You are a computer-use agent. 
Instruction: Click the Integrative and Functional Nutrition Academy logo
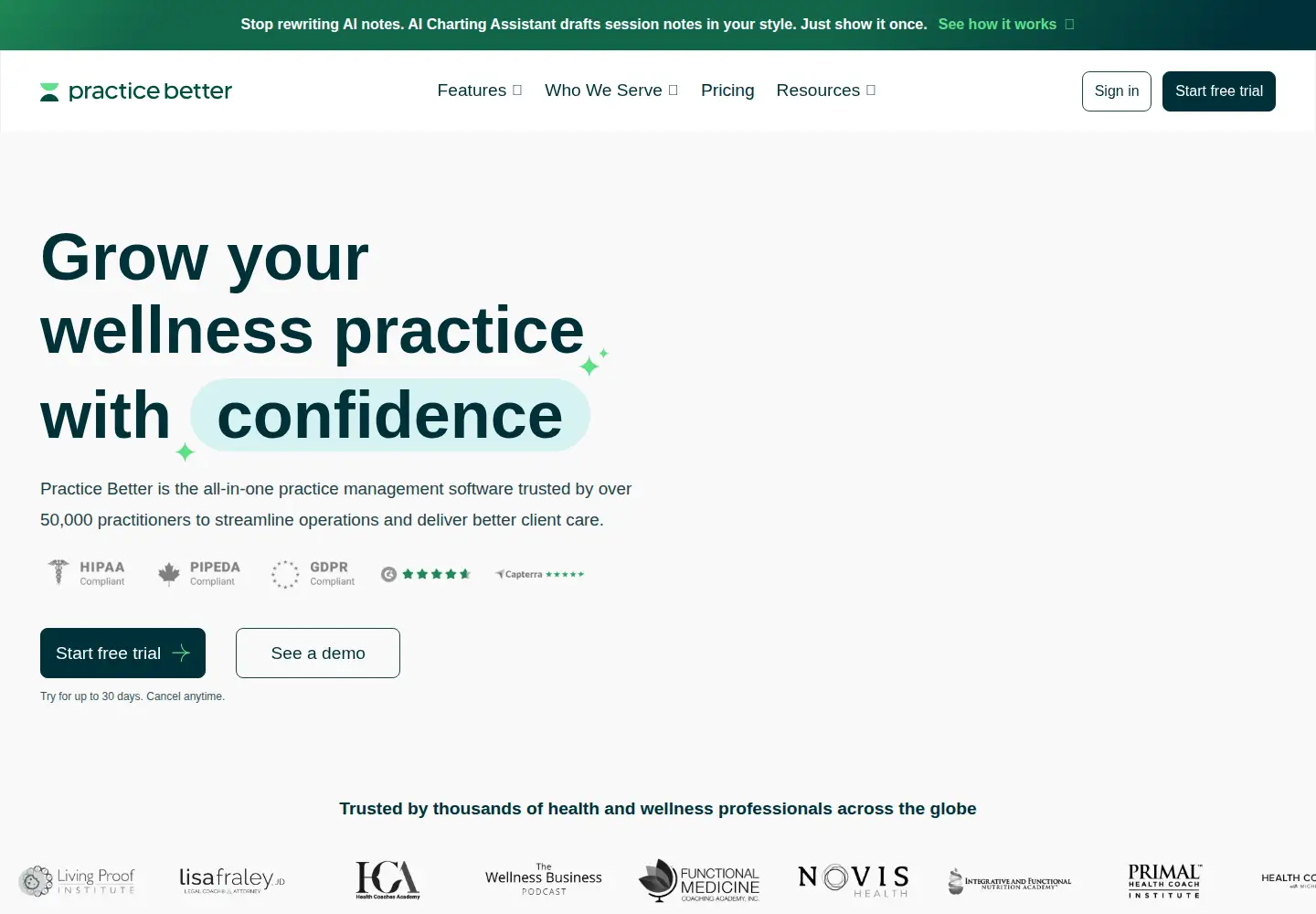[1010, 881]
